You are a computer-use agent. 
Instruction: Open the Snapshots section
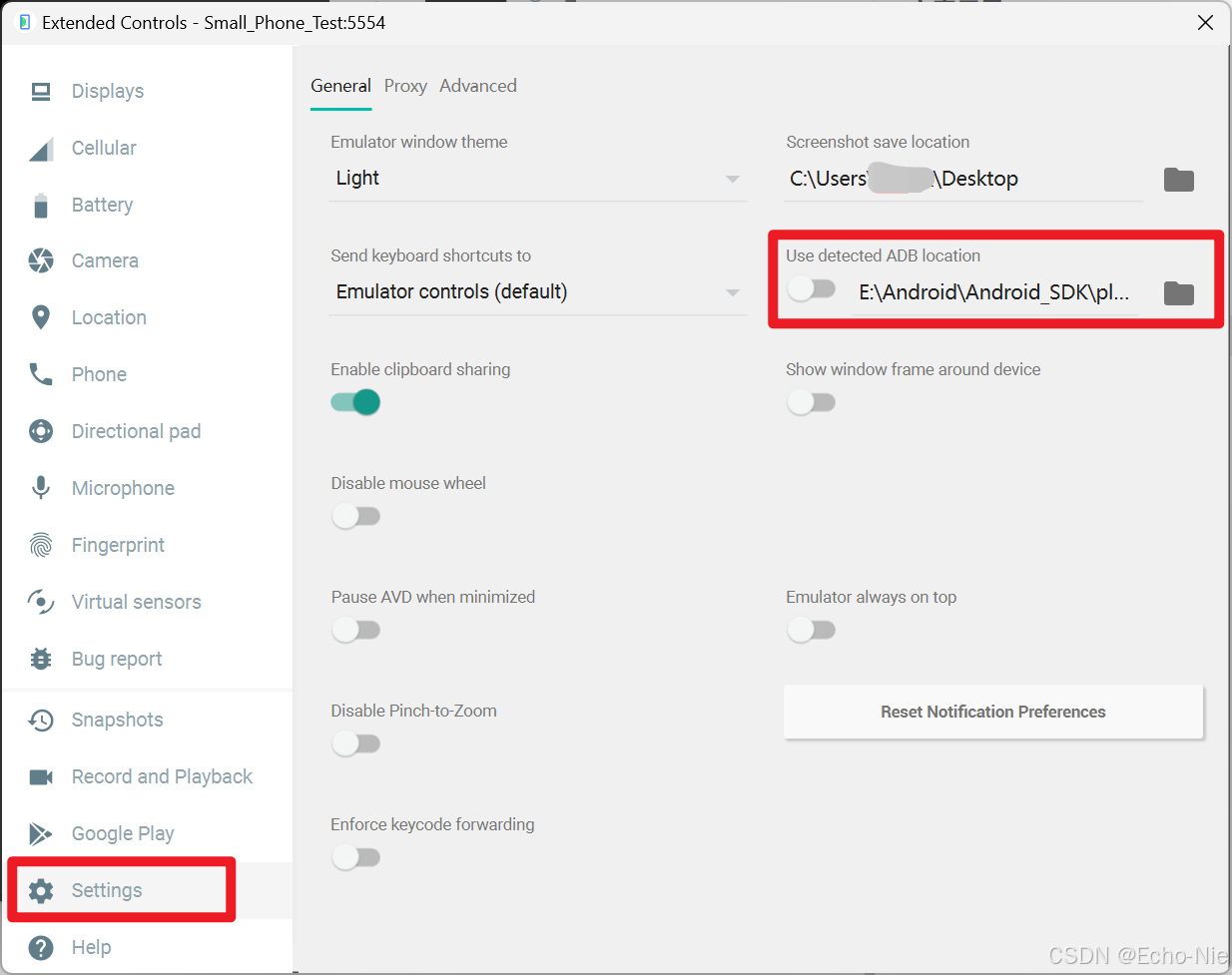40,720
